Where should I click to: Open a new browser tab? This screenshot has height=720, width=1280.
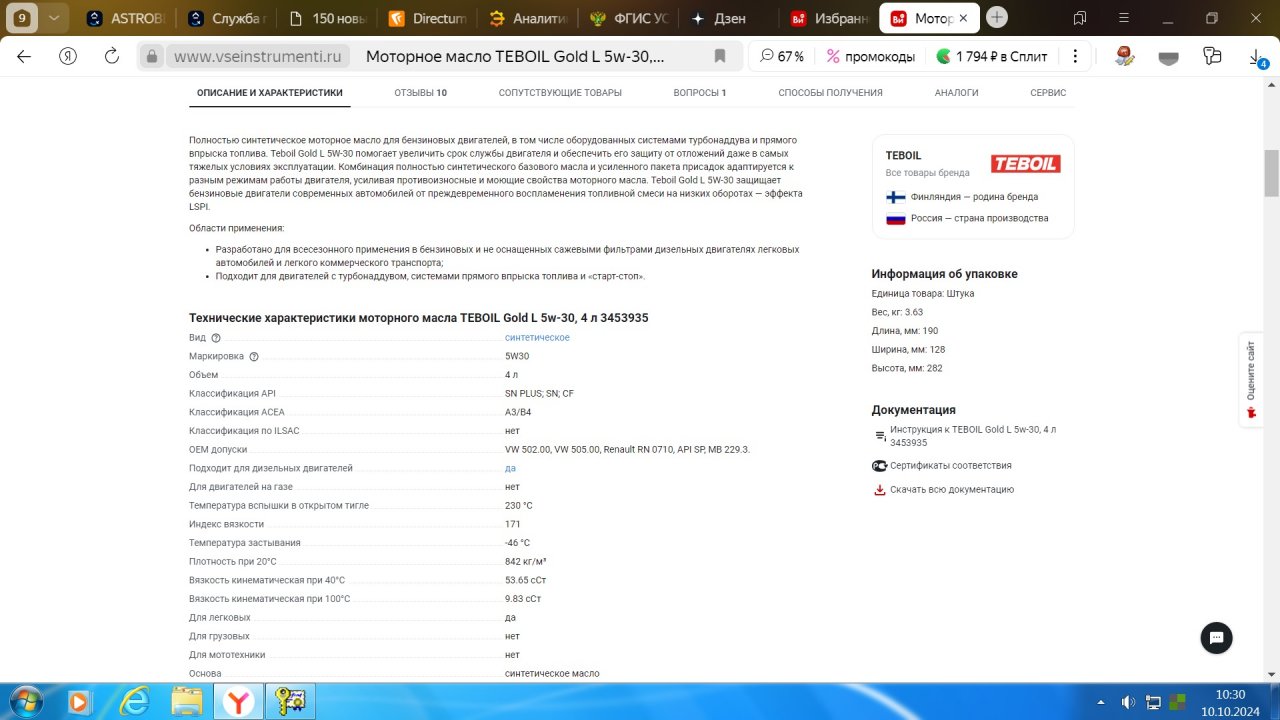click(997, 17)
